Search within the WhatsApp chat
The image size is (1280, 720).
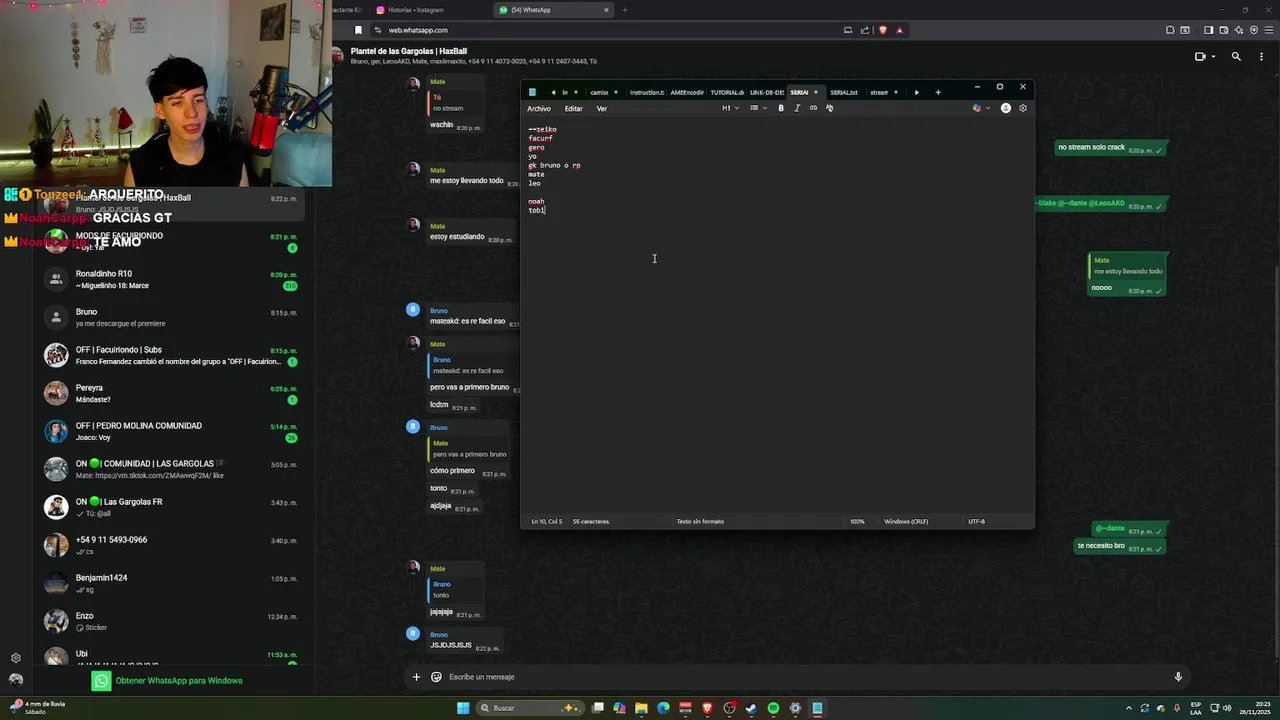click(1236, 57)
